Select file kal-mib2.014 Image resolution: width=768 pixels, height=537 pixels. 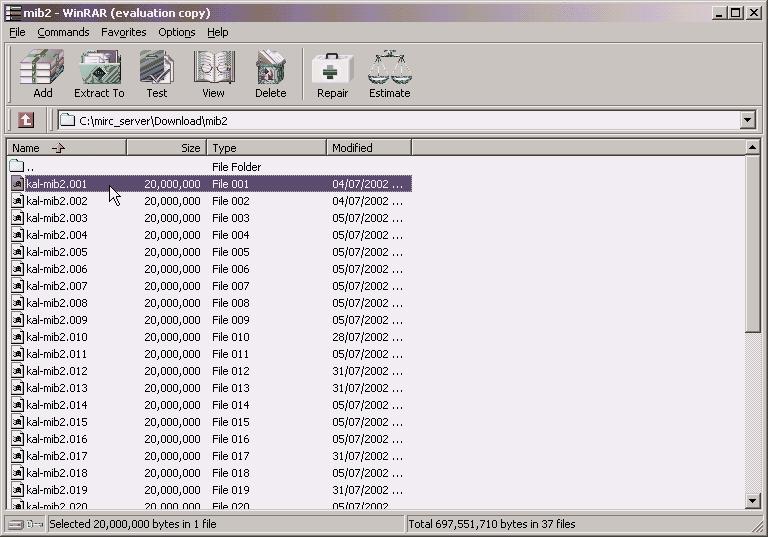point(57,405)
